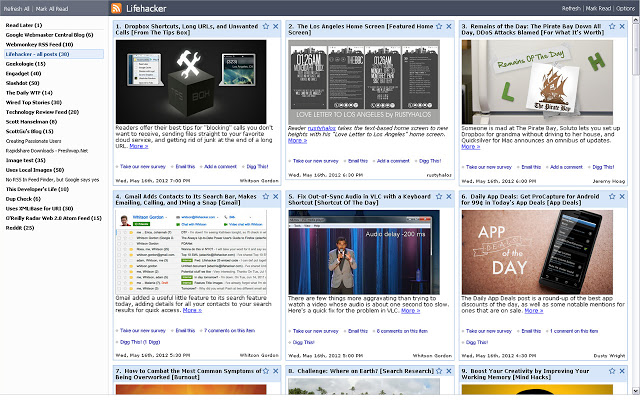Click the vertical scrollbar thumb
The image size is (640, 400).
636,49
